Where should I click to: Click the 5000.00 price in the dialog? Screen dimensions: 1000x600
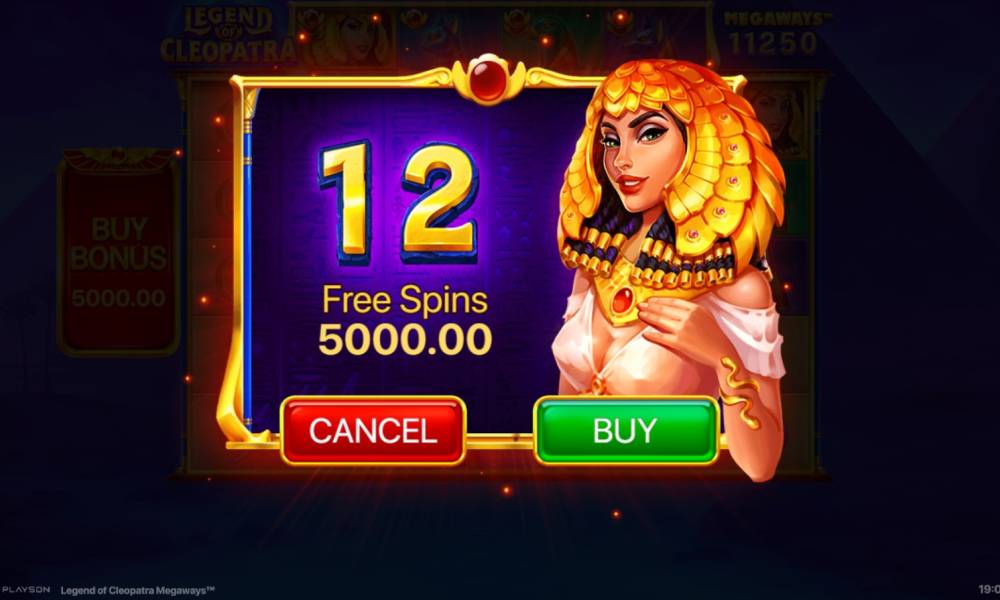405,339
